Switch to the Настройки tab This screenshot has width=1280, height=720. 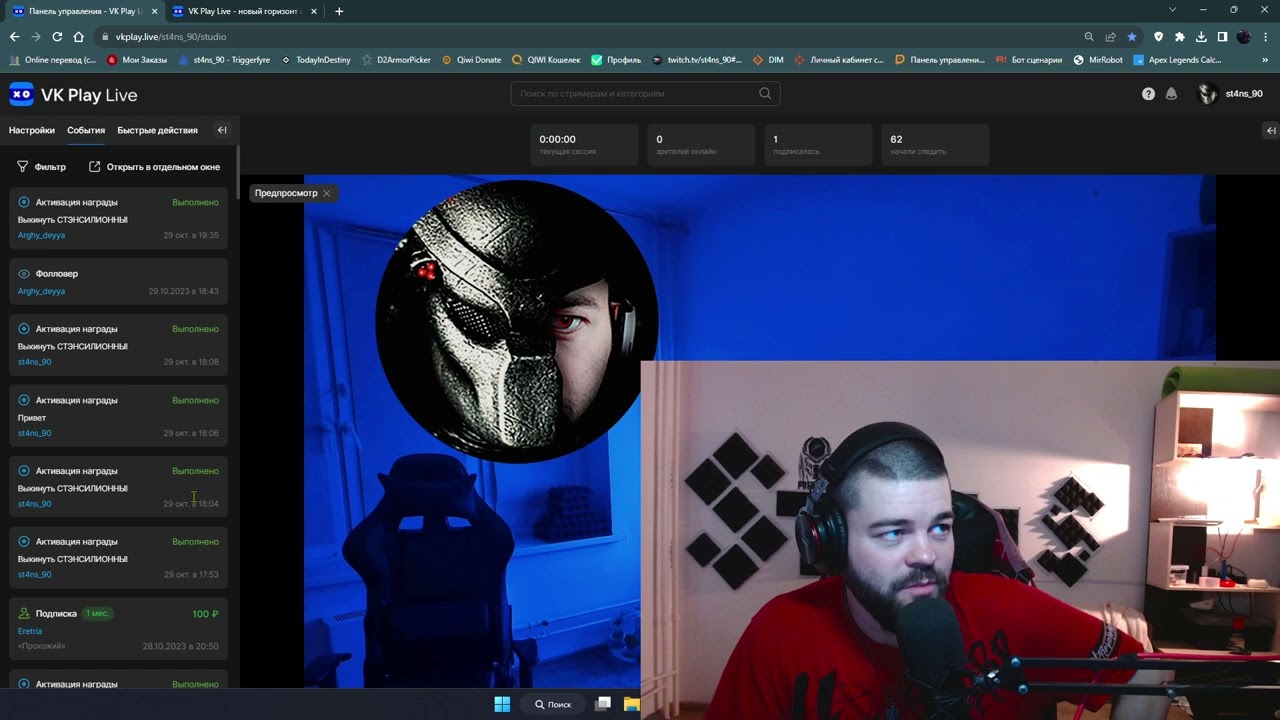click(x=32, y=130)
